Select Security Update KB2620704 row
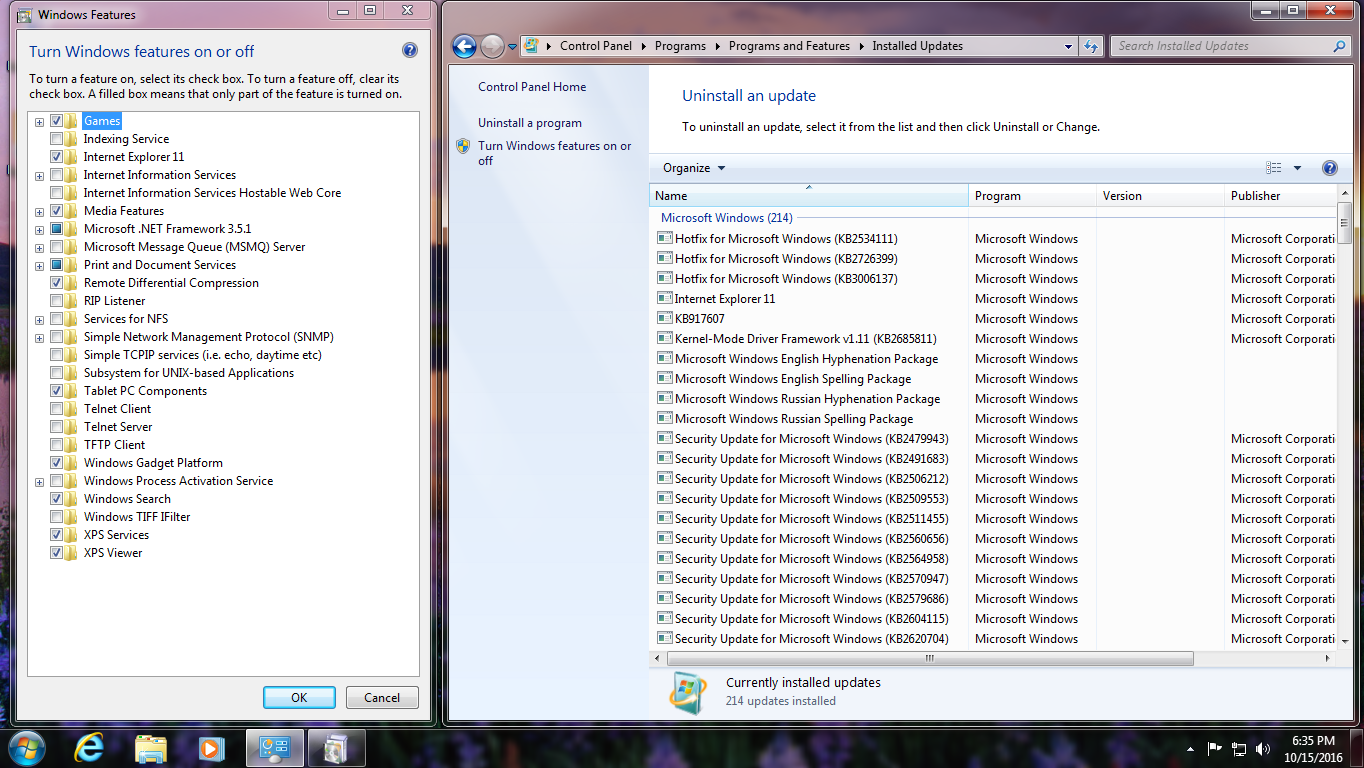The image size is (1364, 768). [x=993, y=638]
